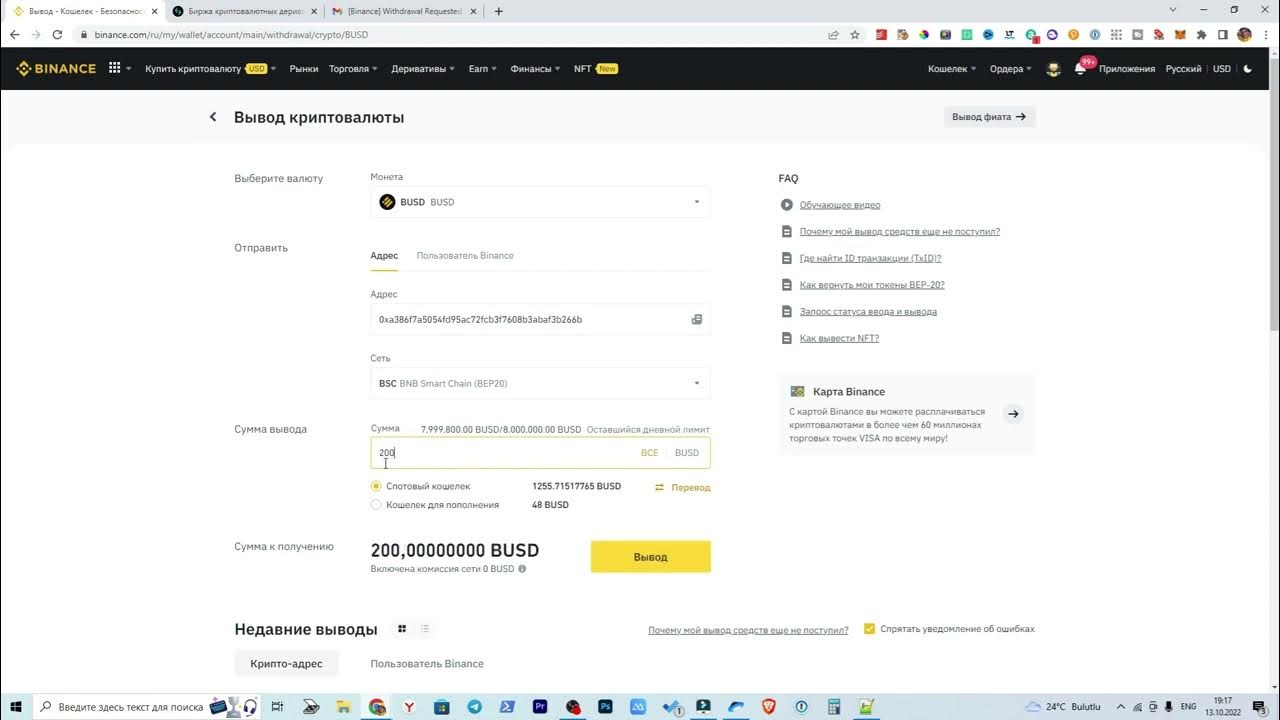Click the Приложения header link
Image resolution: width=1280 pixels, height=720 pixels.
pos(1127,69)
